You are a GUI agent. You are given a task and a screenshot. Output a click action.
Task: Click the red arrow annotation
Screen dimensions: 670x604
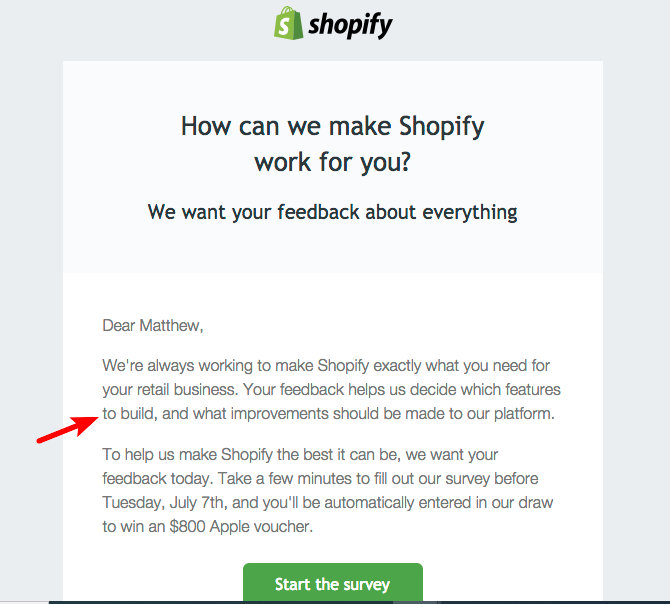coord(68,430)
